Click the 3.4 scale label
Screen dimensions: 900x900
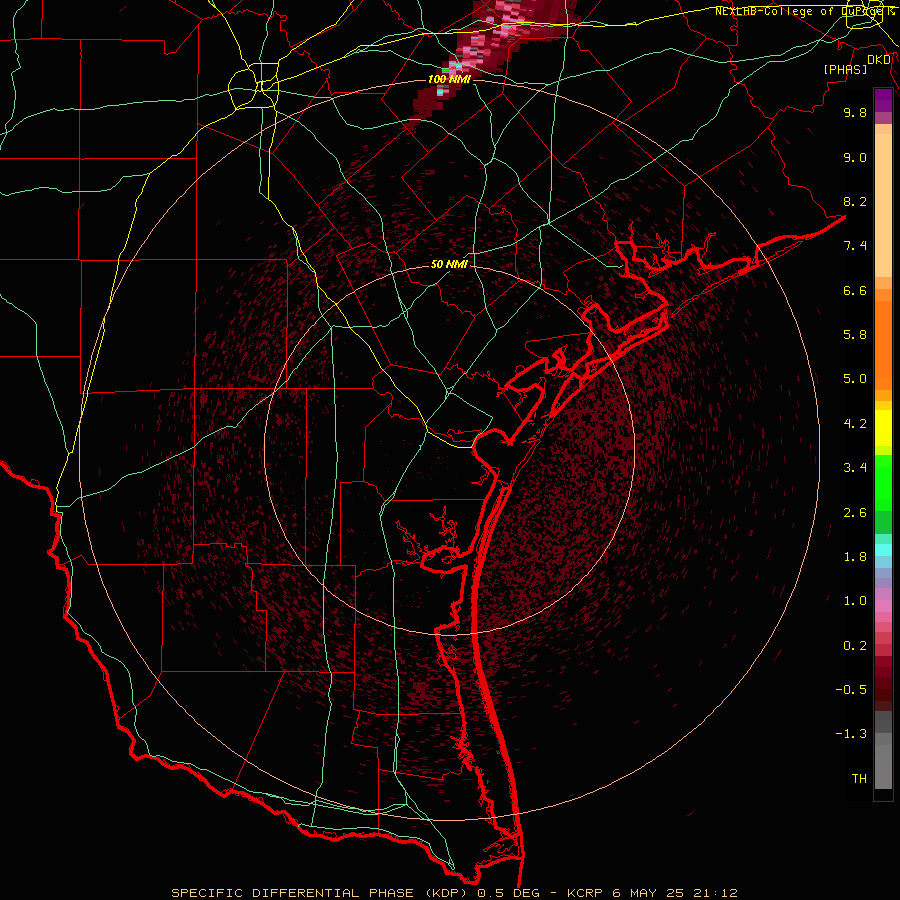855,468
